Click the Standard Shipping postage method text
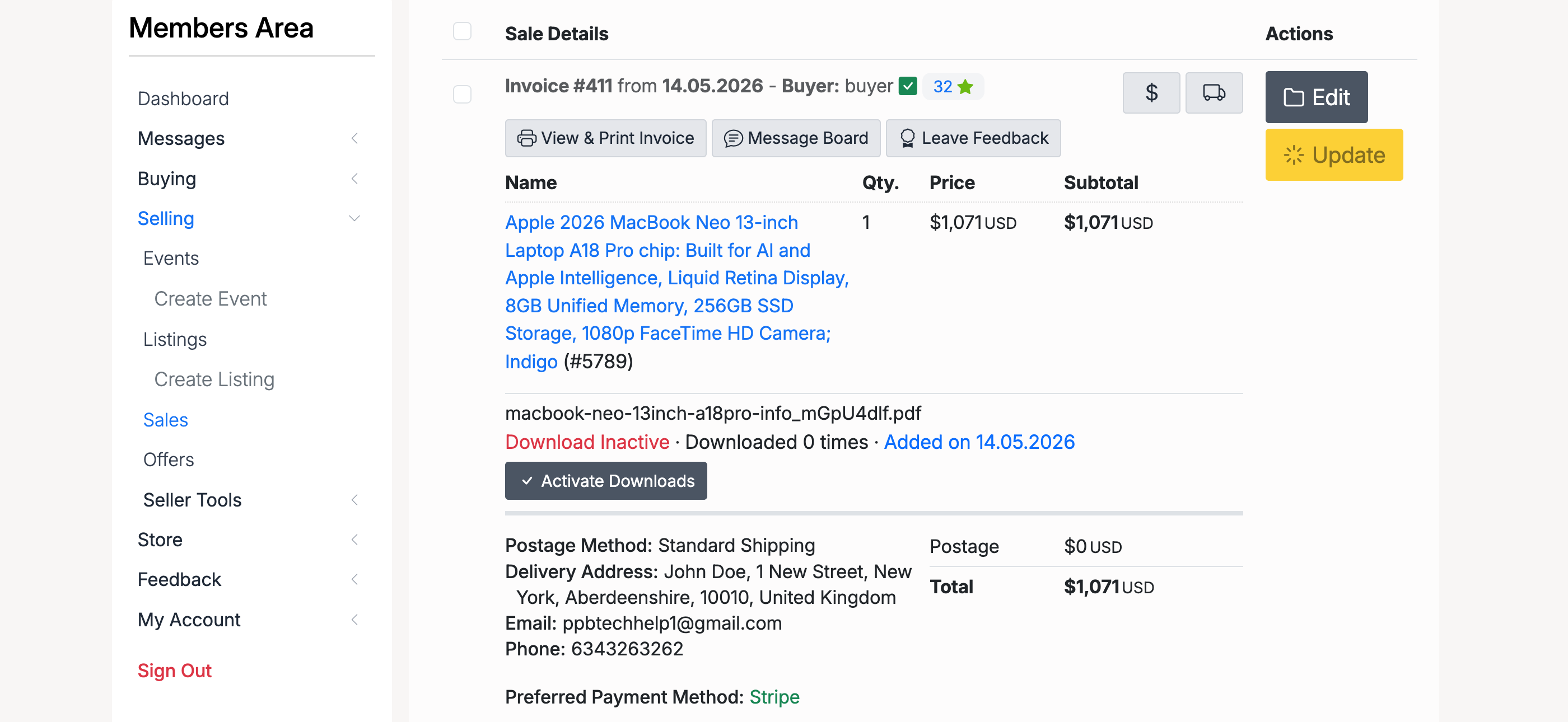 click(736, 545)
